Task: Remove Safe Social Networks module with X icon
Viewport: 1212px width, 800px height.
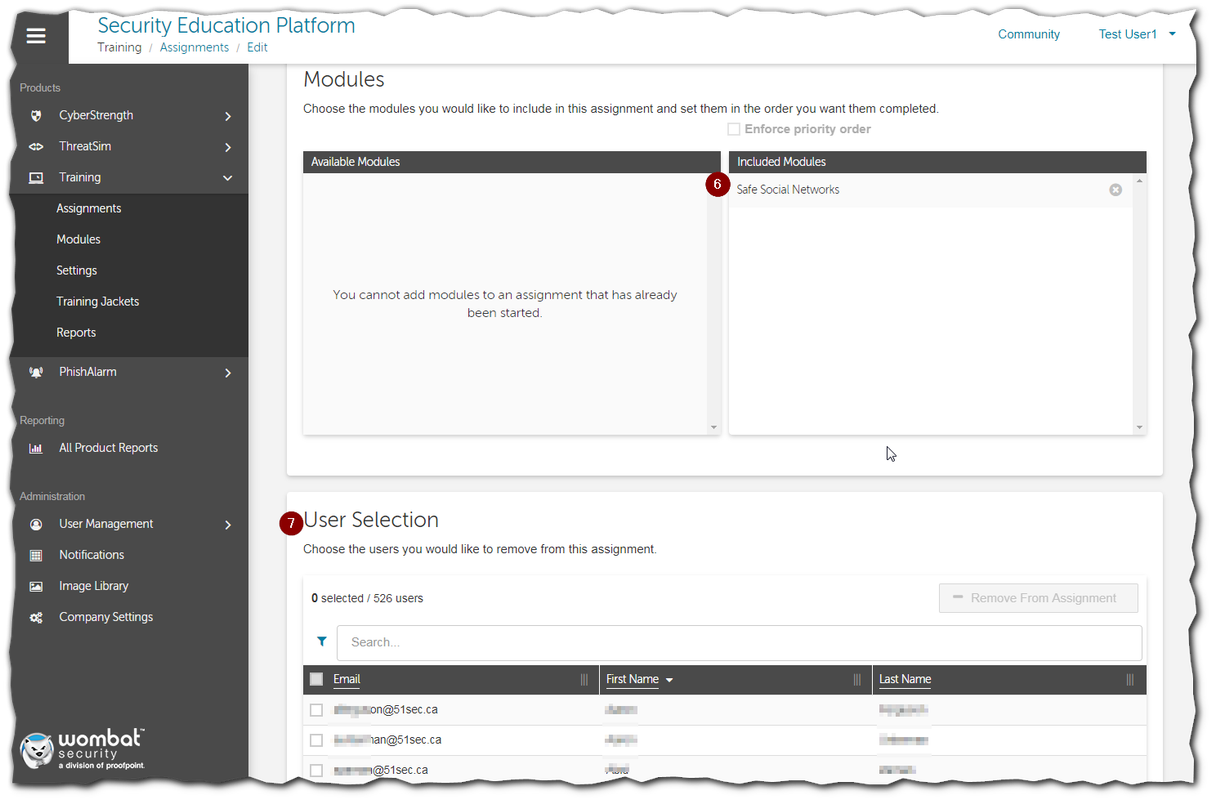Action: click(1116, 190)
